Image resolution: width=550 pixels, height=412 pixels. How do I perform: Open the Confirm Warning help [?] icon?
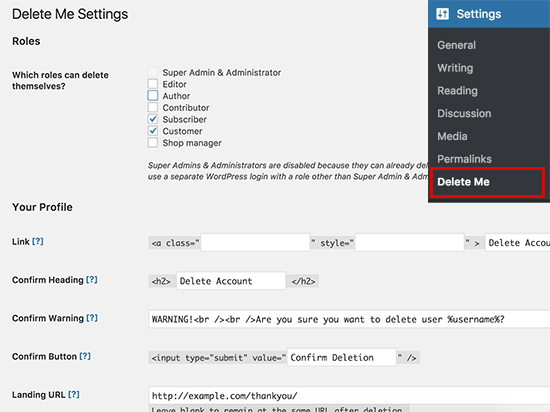[x=92, y=318]
